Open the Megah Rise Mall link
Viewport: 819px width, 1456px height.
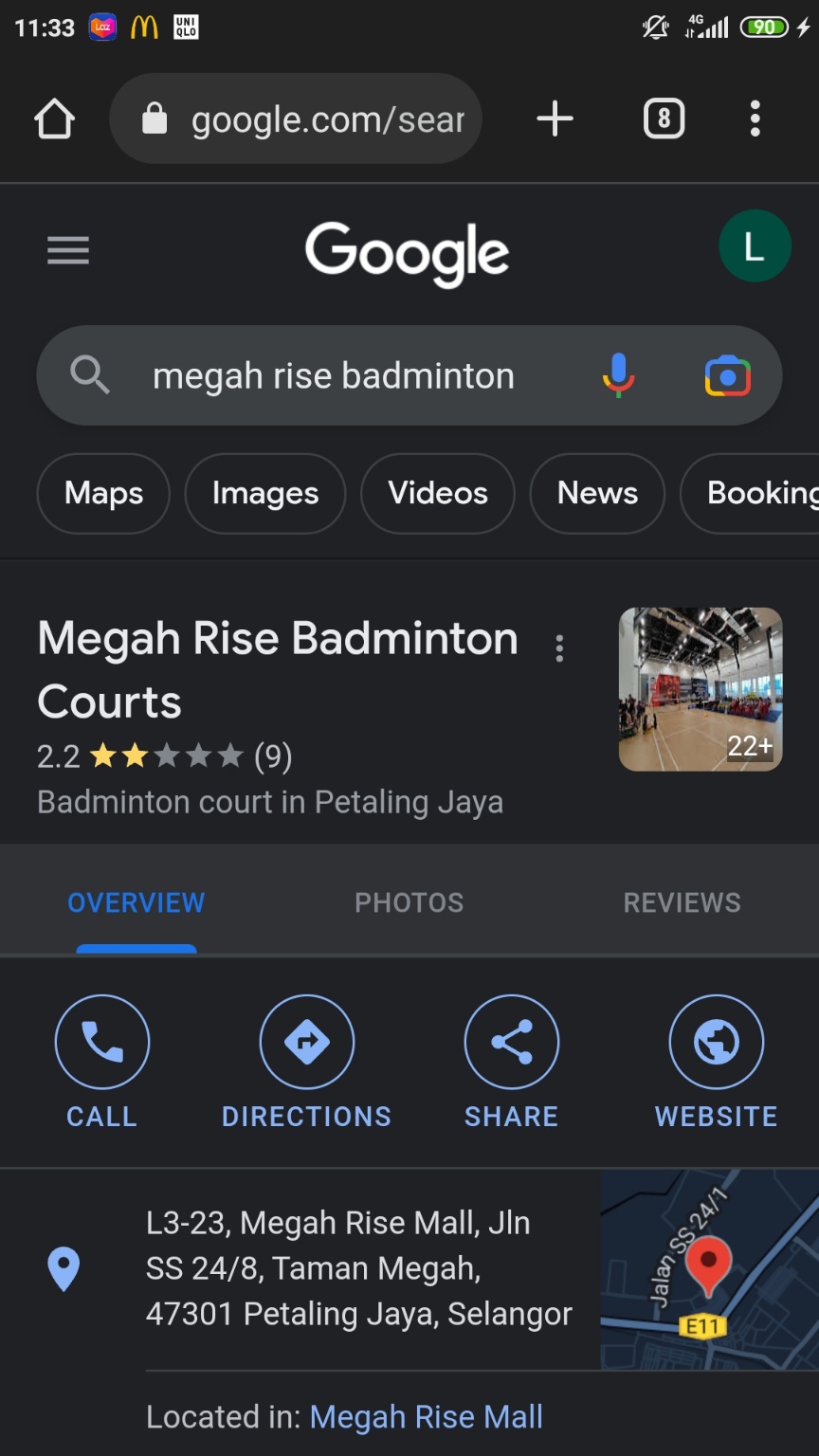tap(427, 1417)
